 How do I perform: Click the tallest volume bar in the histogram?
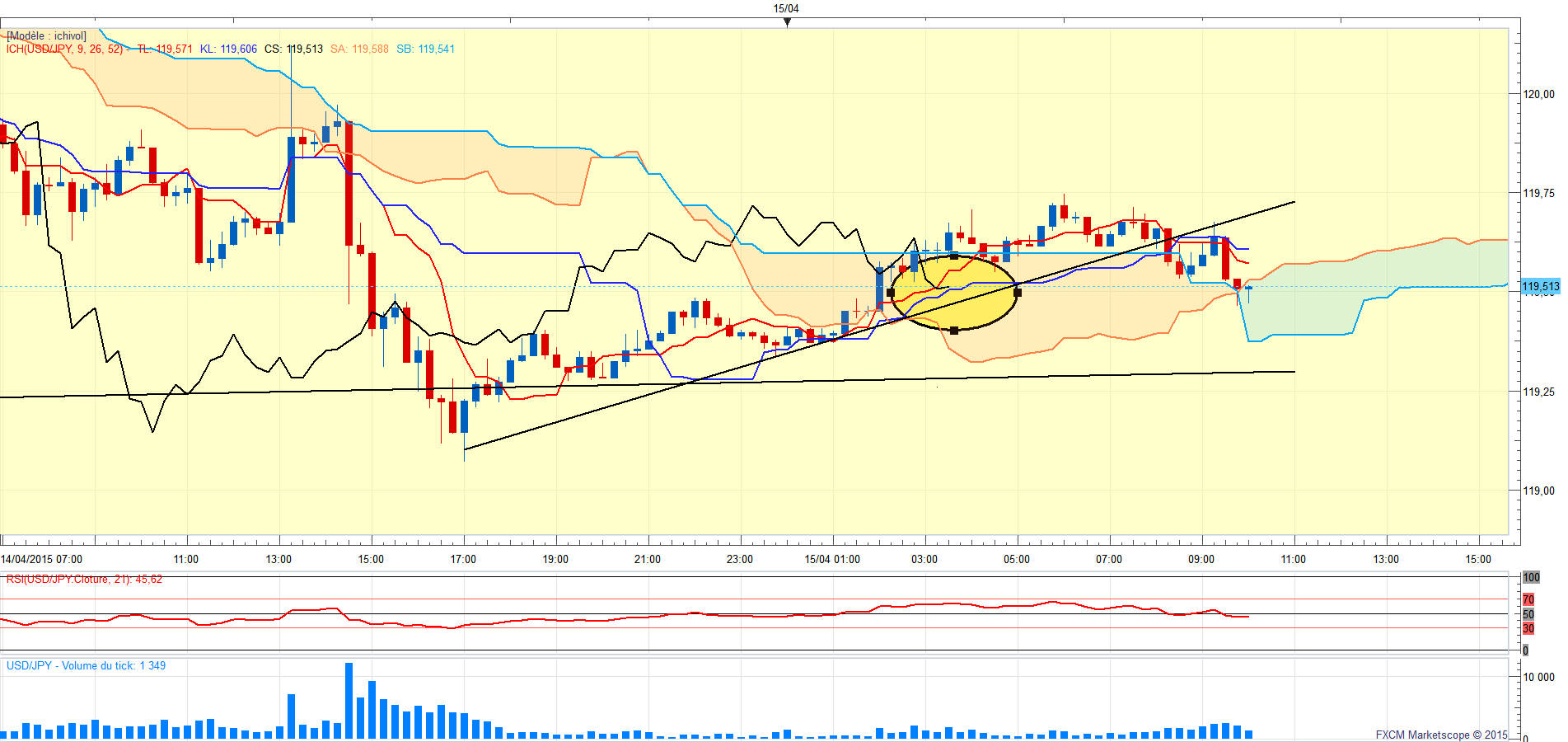[349, 701]
